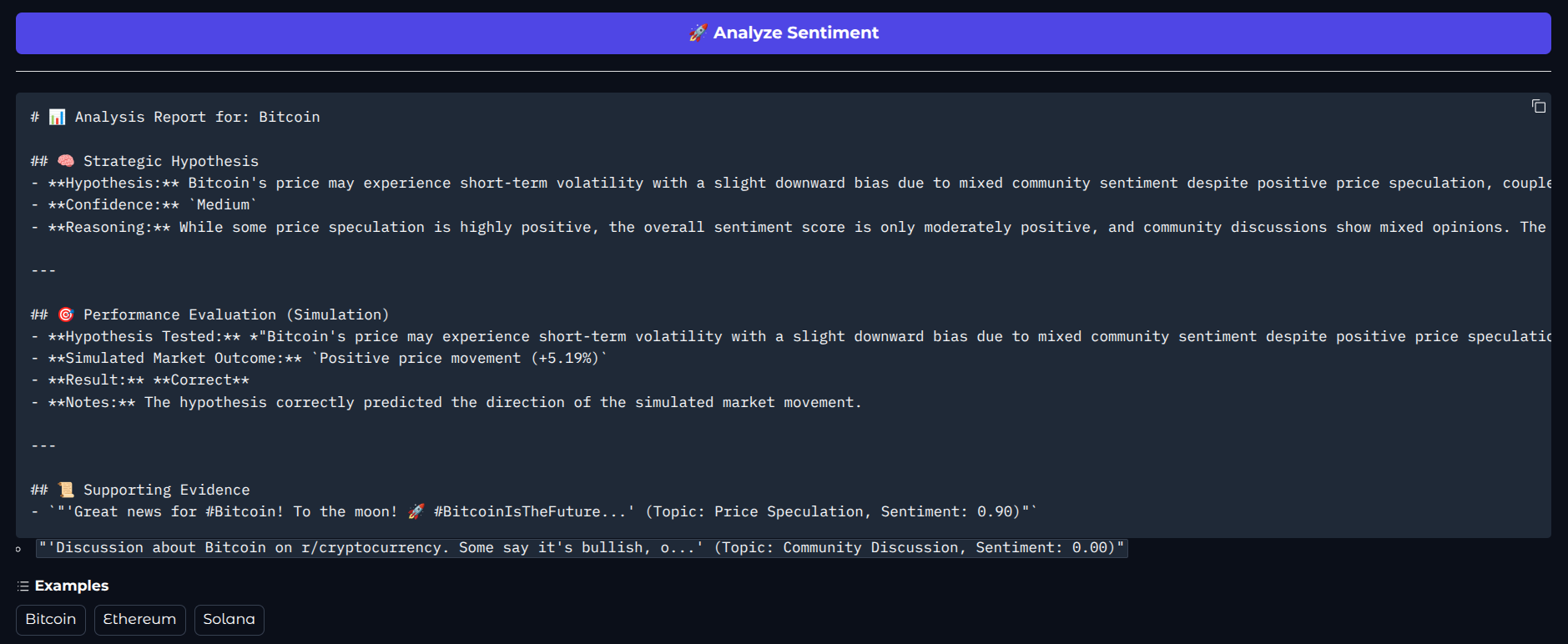Viewport: 1568px width, 644px height.
Task: Click the rocket icon on Analyze Sentiment button
Action: 696,33
